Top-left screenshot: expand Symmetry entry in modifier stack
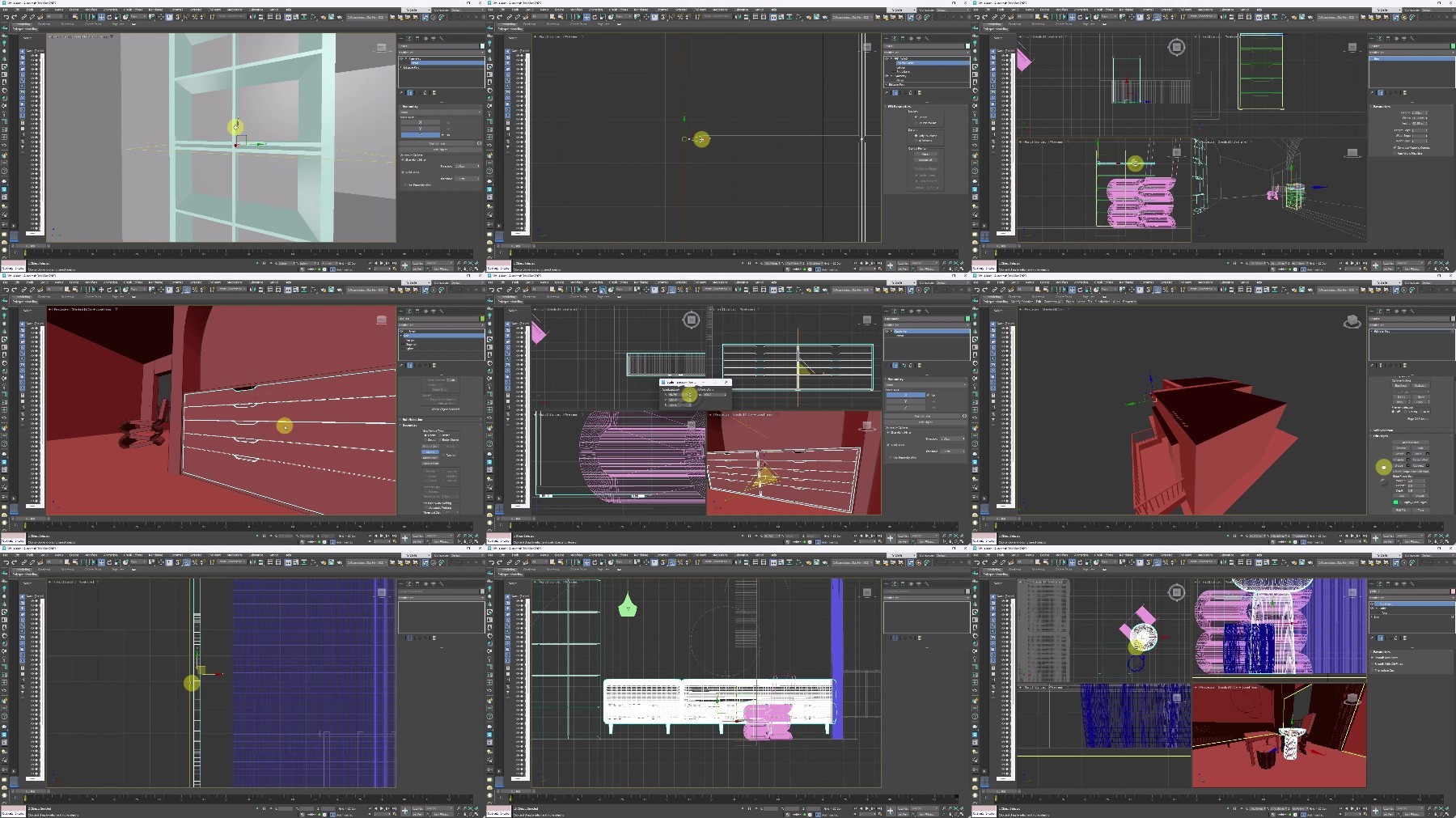Screen dimensions: 1456x818 405,58
